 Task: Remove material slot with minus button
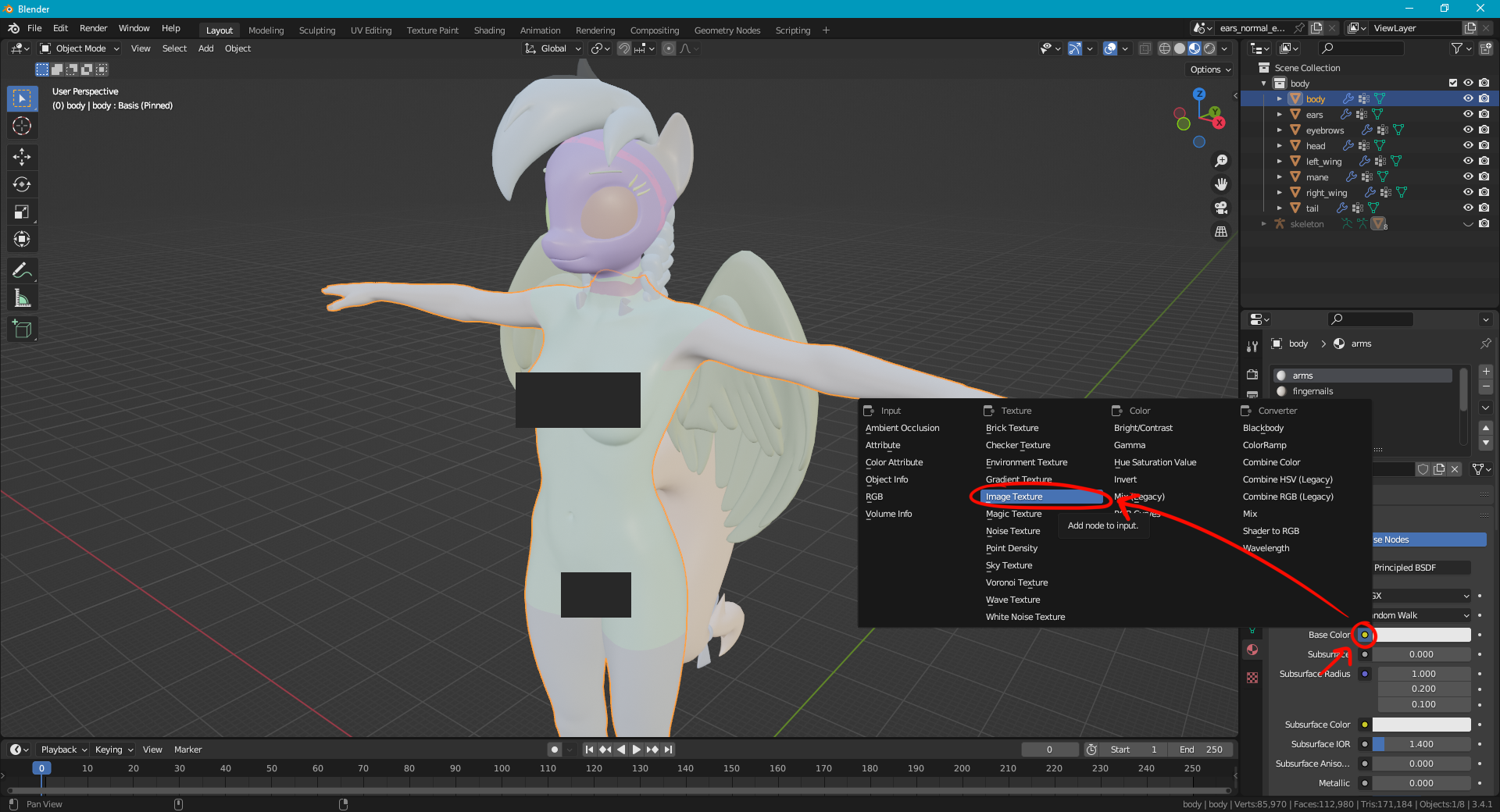(x=1486, y=387)
